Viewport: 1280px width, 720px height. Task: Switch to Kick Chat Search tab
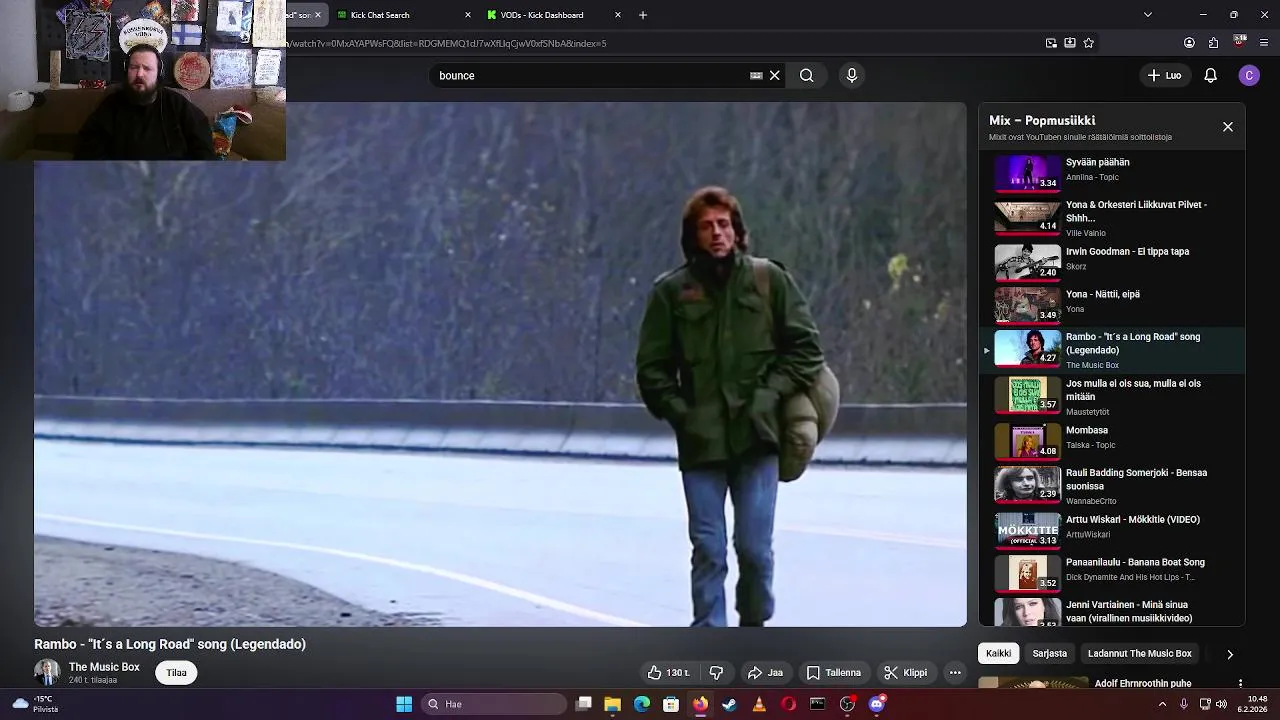click(403, 15)
